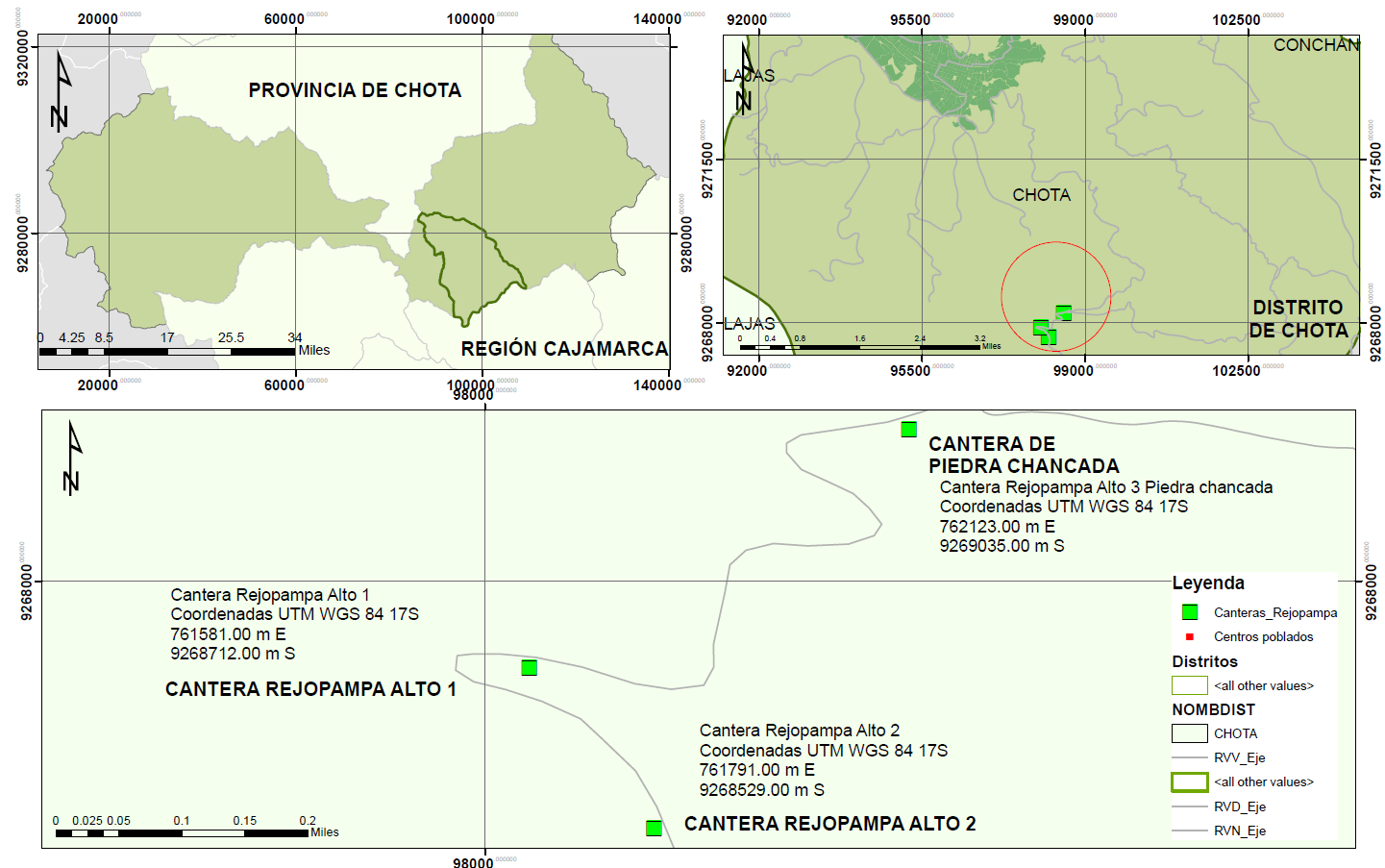
Task: Click the CONCHAN label in the district map
Action: 1316,45
